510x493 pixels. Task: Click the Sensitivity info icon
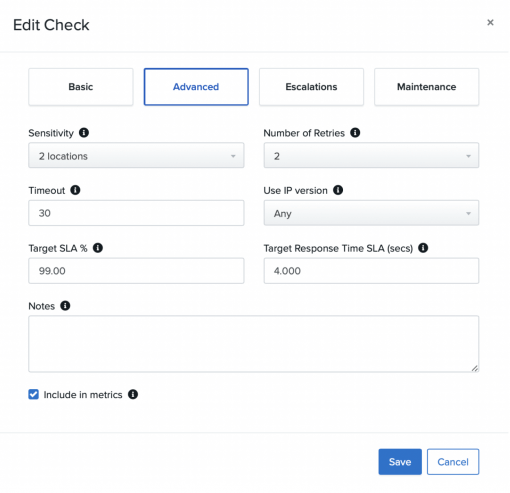coord(84,133)
